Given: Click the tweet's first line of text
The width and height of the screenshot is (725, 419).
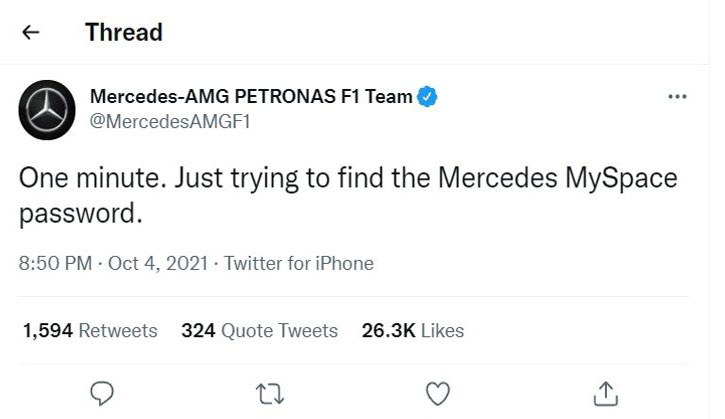Looking at the screenshot, I should [348, 178].
